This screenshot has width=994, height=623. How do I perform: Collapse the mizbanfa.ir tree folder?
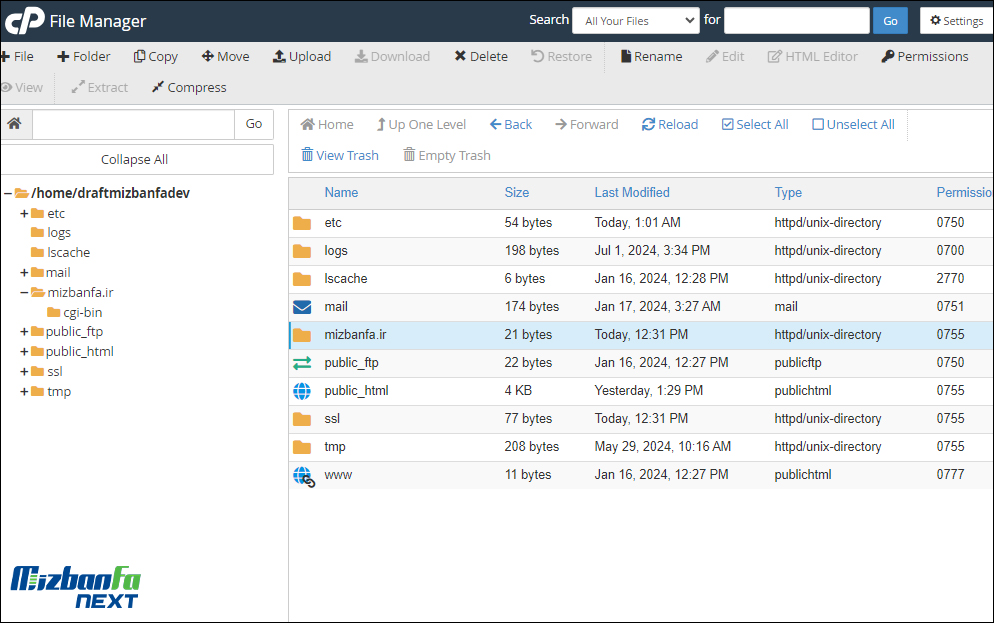point(24,292)
